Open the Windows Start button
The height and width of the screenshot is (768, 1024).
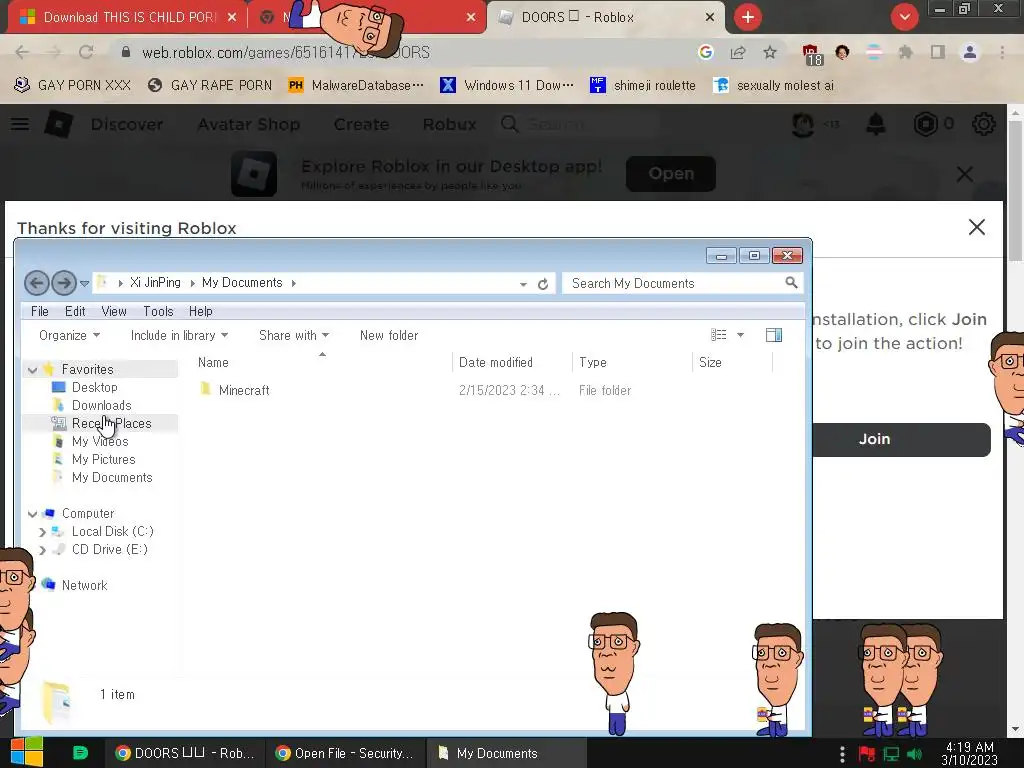(x=26, y=752)
